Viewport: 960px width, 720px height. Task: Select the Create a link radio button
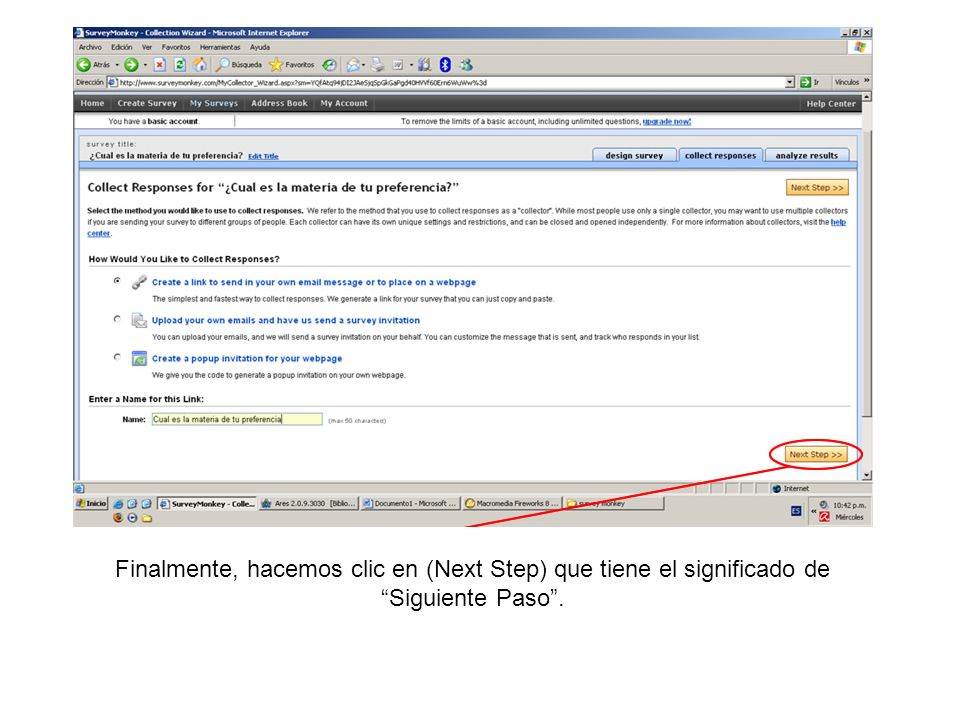coord(117,281)
